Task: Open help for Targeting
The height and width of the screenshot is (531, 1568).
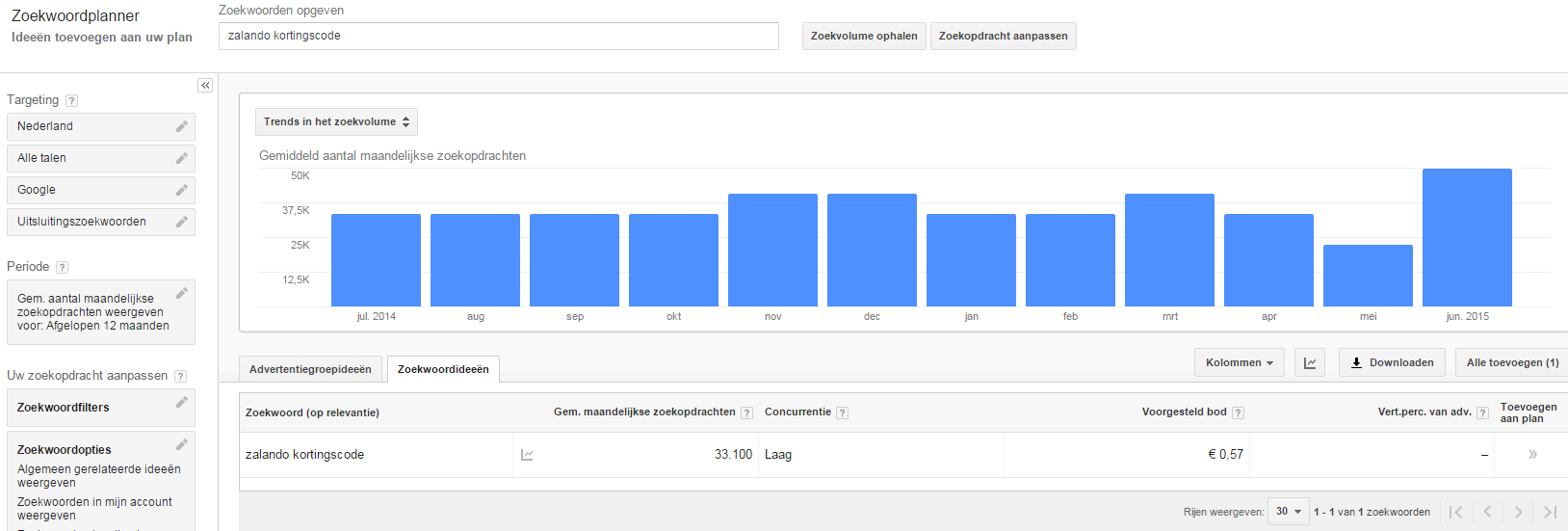Action: 71,100
